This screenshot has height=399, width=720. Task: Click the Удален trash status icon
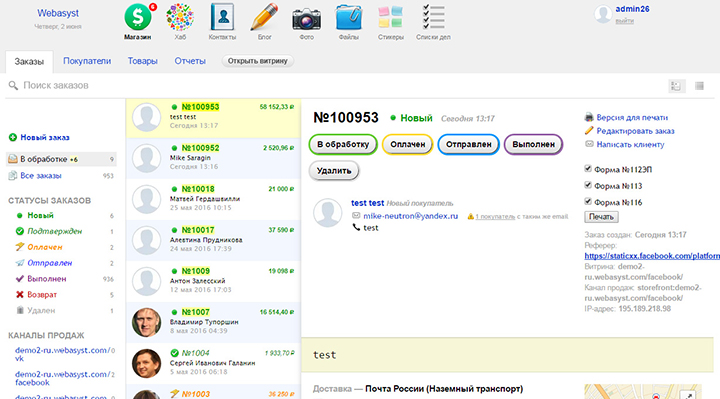point(20,310)
